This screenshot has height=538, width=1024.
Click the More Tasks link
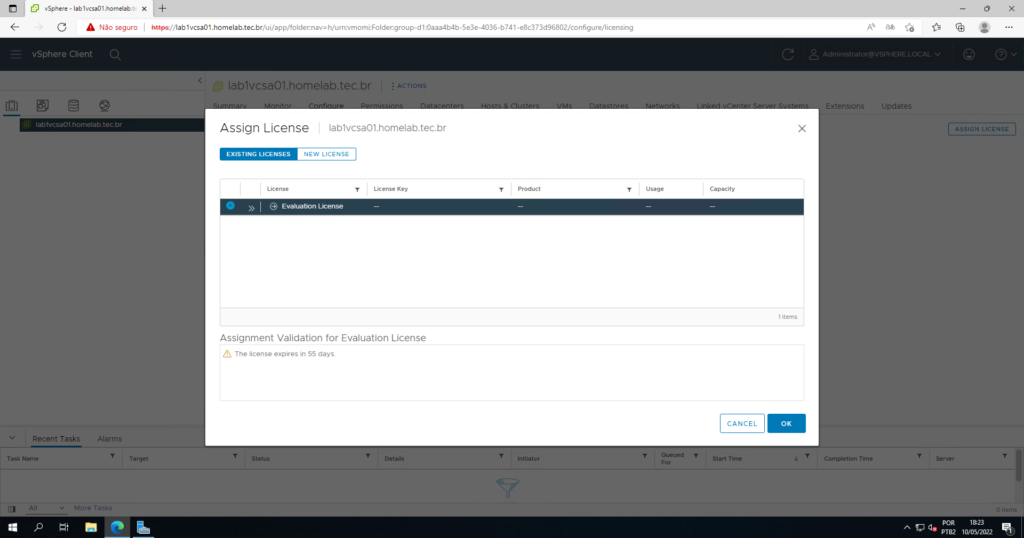coord(93,508)
